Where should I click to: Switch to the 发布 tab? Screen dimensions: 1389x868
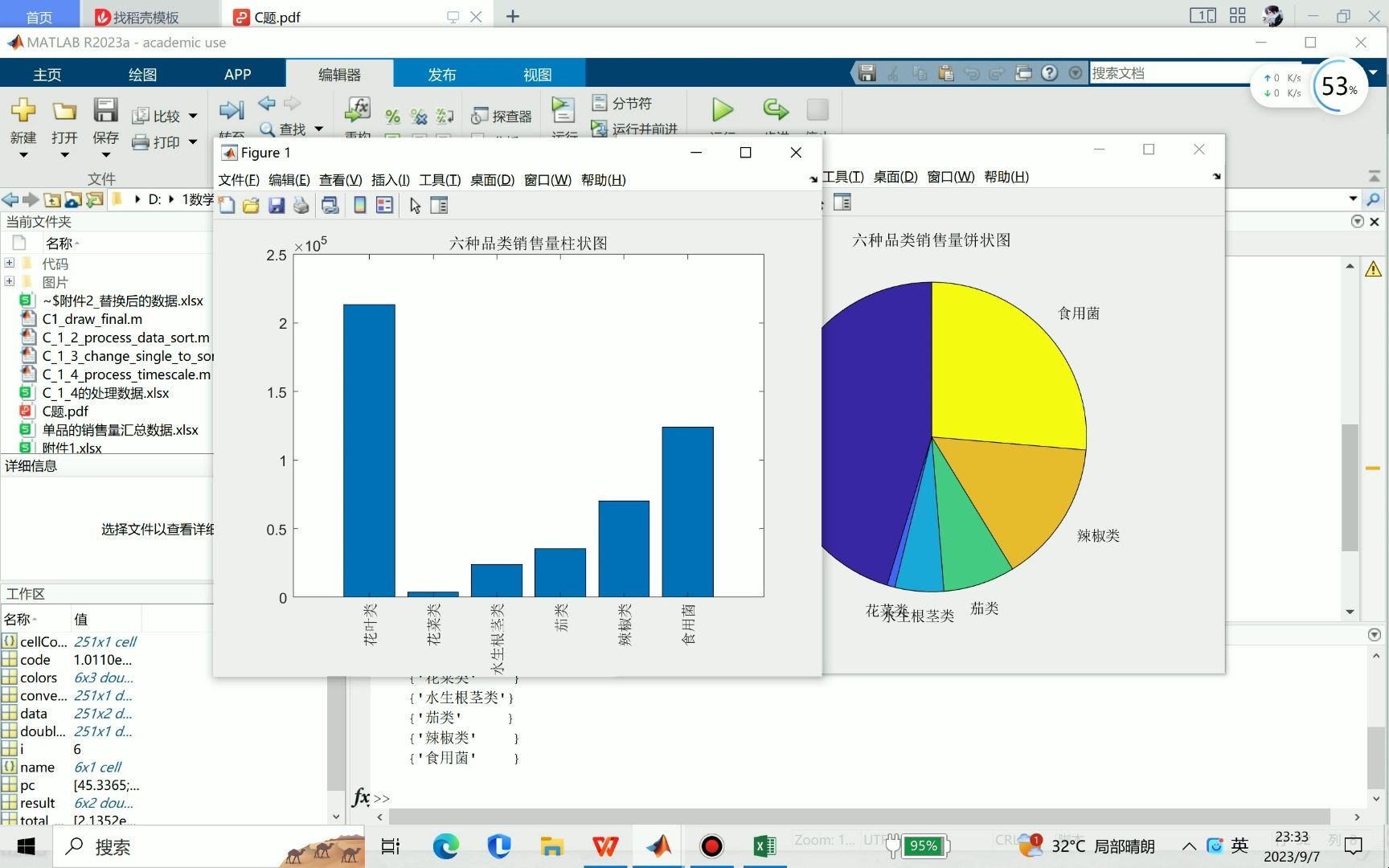[442, 74]
